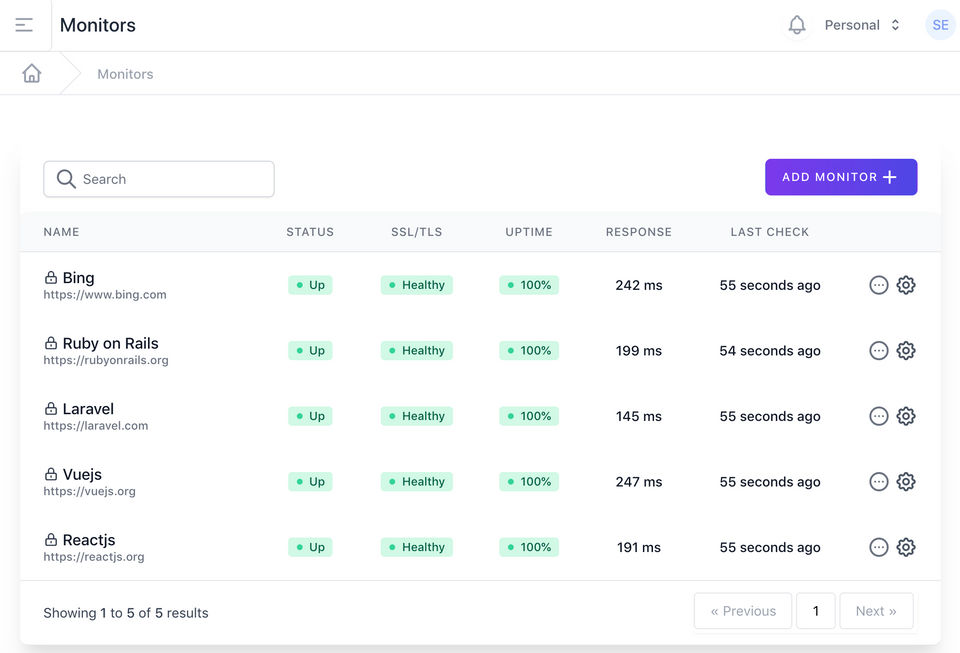The height and width of the screenshot is (653, 960).
Task: Open the hamburger sidebar menu
Action: pos(24,25)
